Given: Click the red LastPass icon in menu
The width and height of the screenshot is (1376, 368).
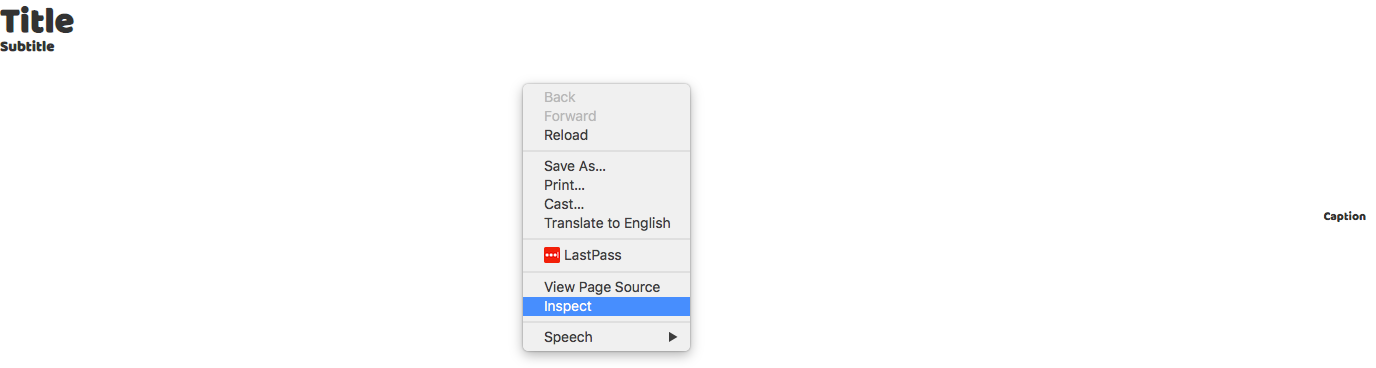Looking at the screenshot, I should pos(552,255).
